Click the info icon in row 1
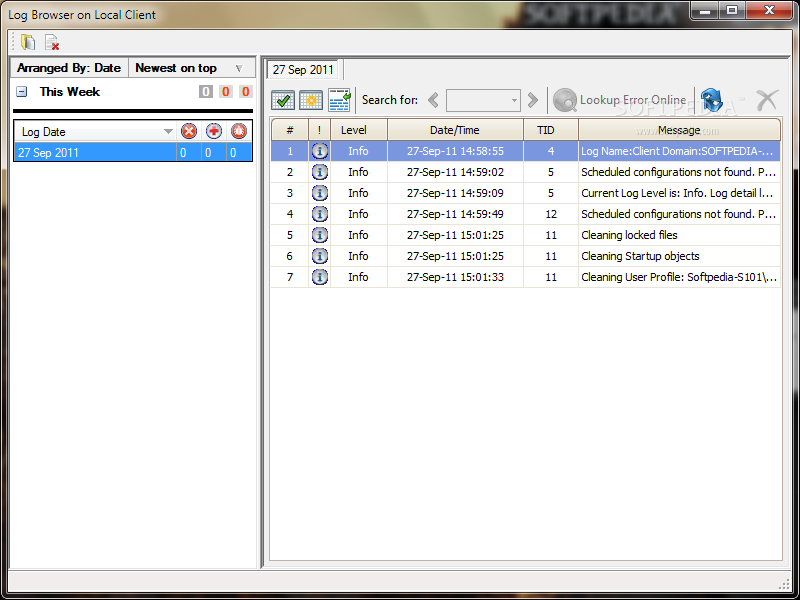The width and height of the screenshot is (800, 600). coord(320,151)
